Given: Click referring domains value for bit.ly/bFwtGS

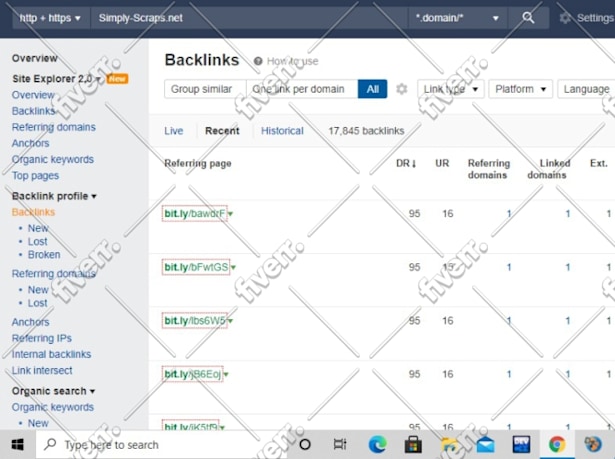Looking at the screenshot, I should (x=509, y=267).
